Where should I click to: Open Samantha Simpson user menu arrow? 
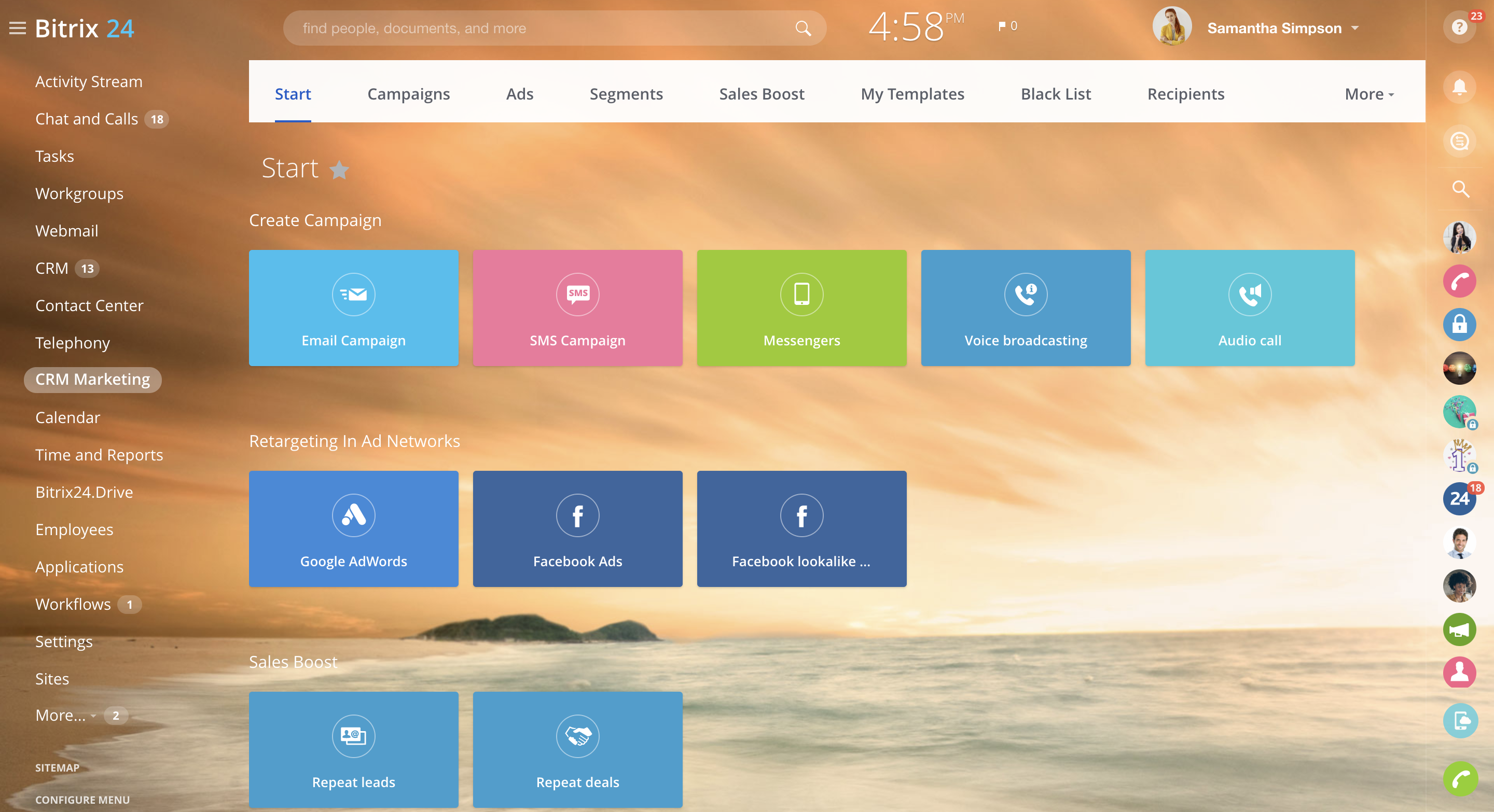pyautogui.click(x=1355, y=28)
